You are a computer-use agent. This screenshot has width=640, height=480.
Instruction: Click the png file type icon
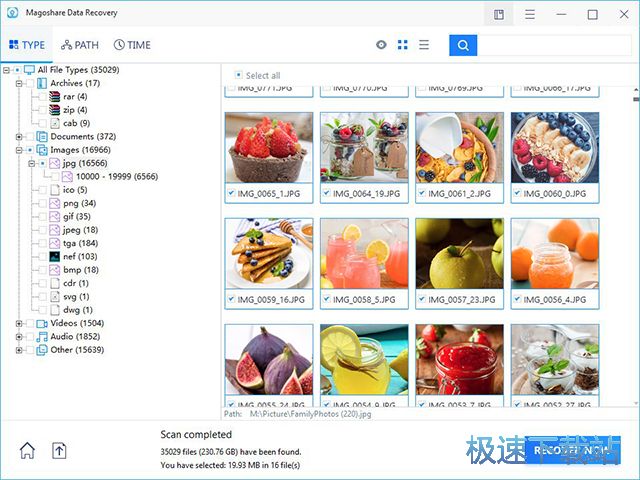(x=55, y=203)
